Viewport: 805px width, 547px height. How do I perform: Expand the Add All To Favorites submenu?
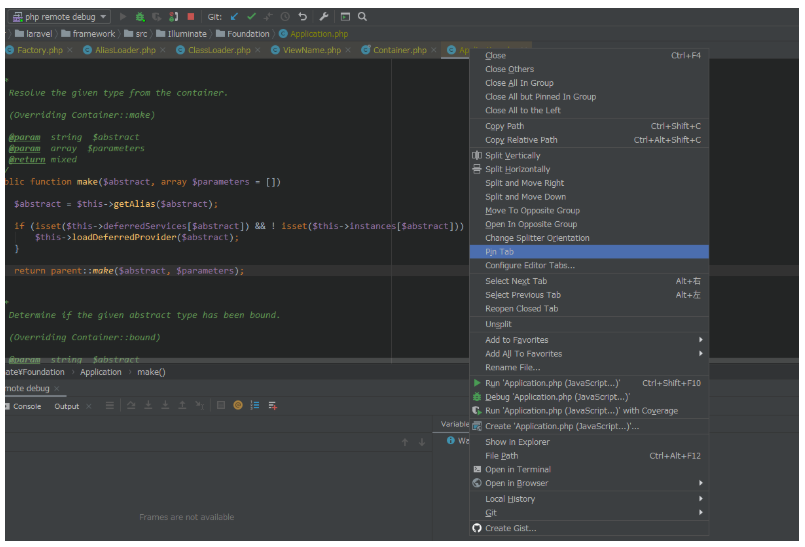click(x=589, y=354)
